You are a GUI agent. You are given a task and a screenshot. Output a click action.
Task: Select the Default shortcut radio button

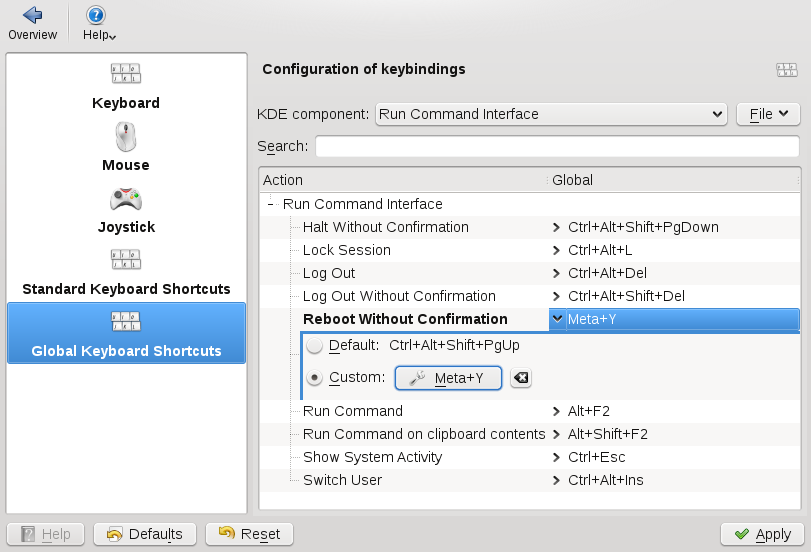click(315, 346)
